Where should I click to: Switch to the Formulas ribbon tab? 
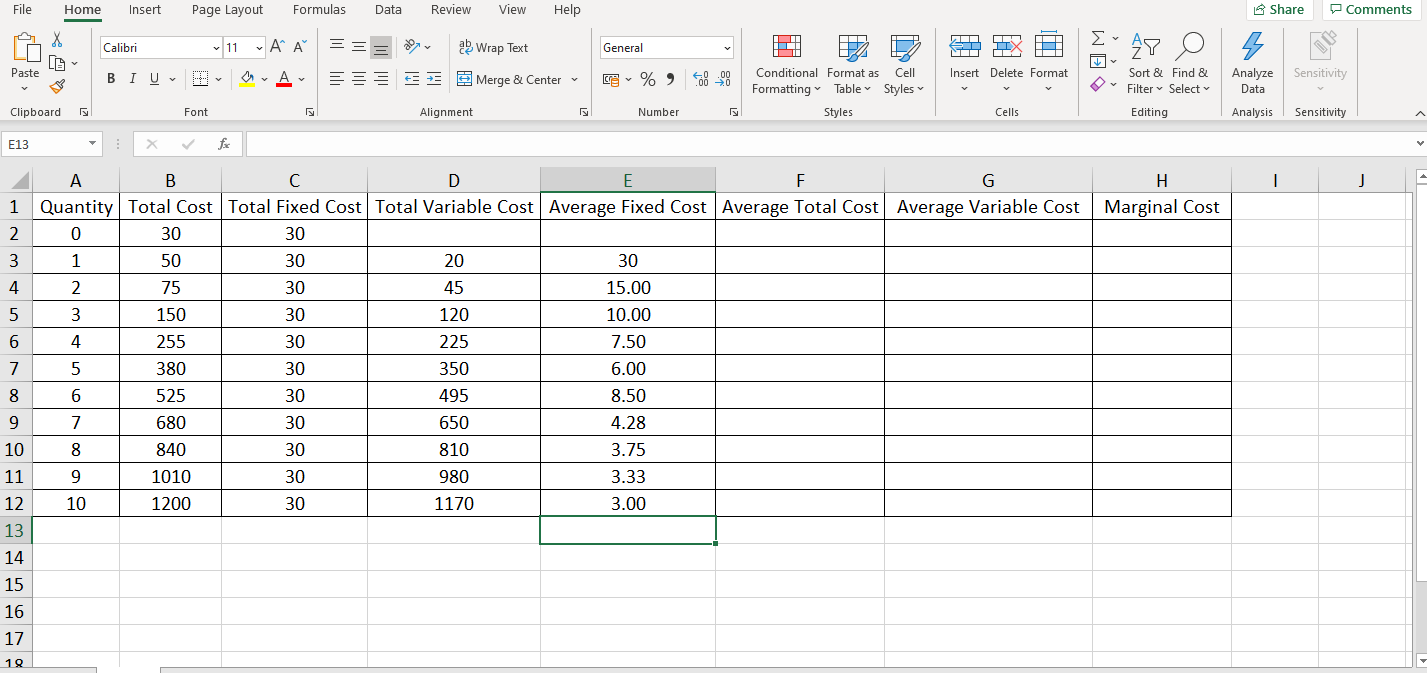[319, 10]
